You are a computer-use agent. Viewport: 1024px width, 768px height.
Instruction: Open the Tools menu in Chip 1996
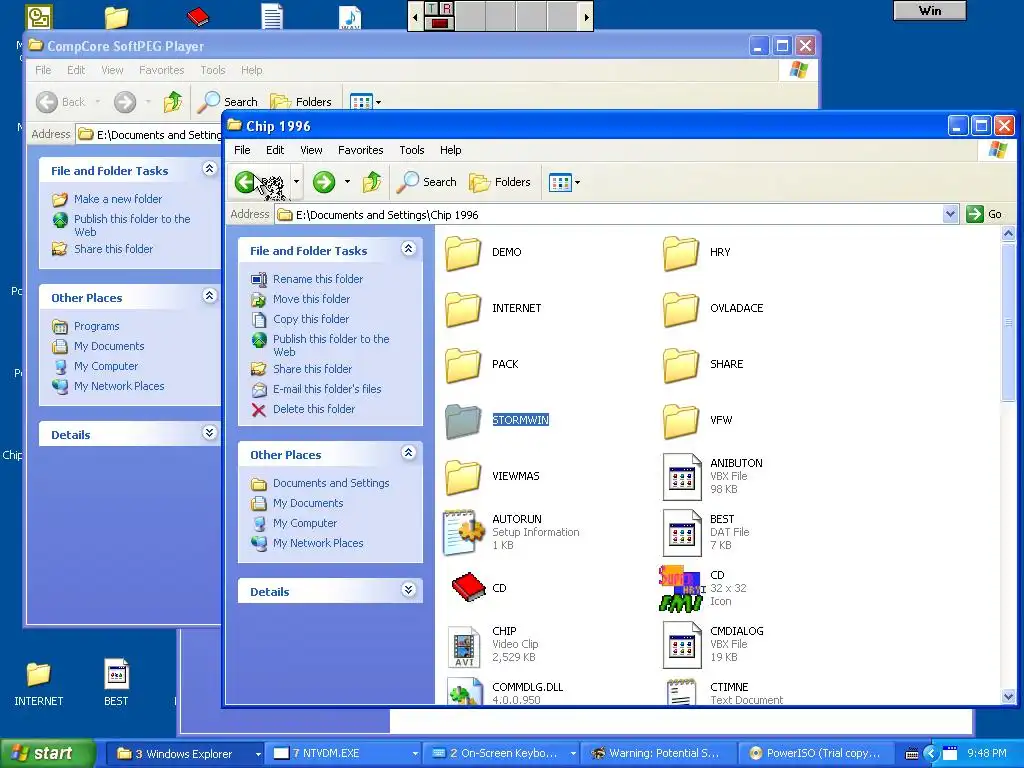click(411, 150)
